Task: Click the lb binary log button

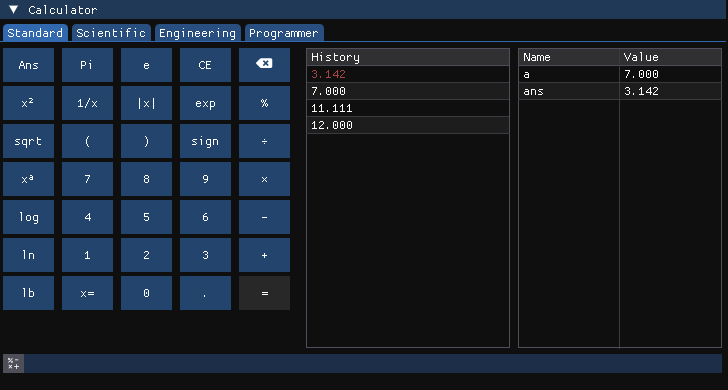Action: (28, 293)
